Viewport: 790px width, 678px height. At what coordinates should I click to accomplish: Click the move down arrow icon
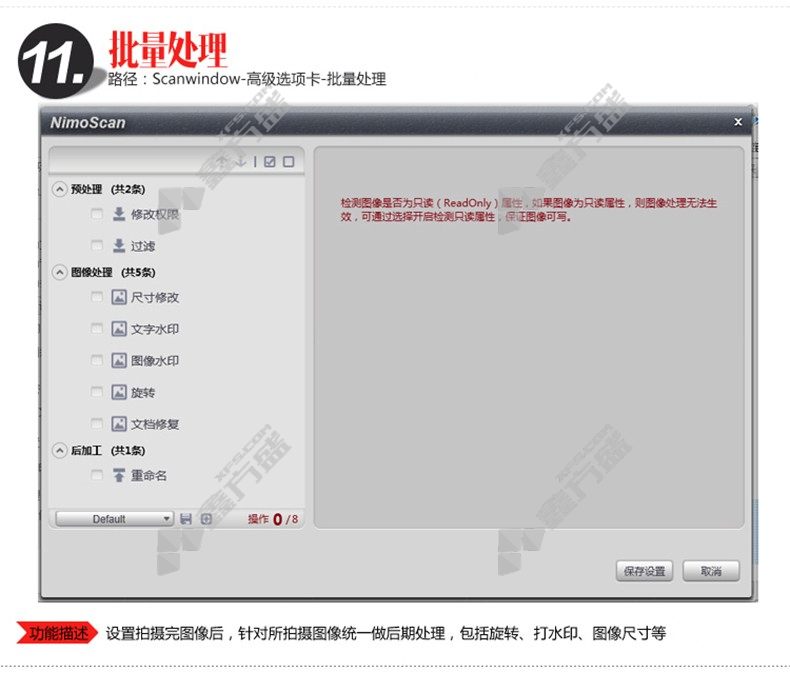(241, 161)
